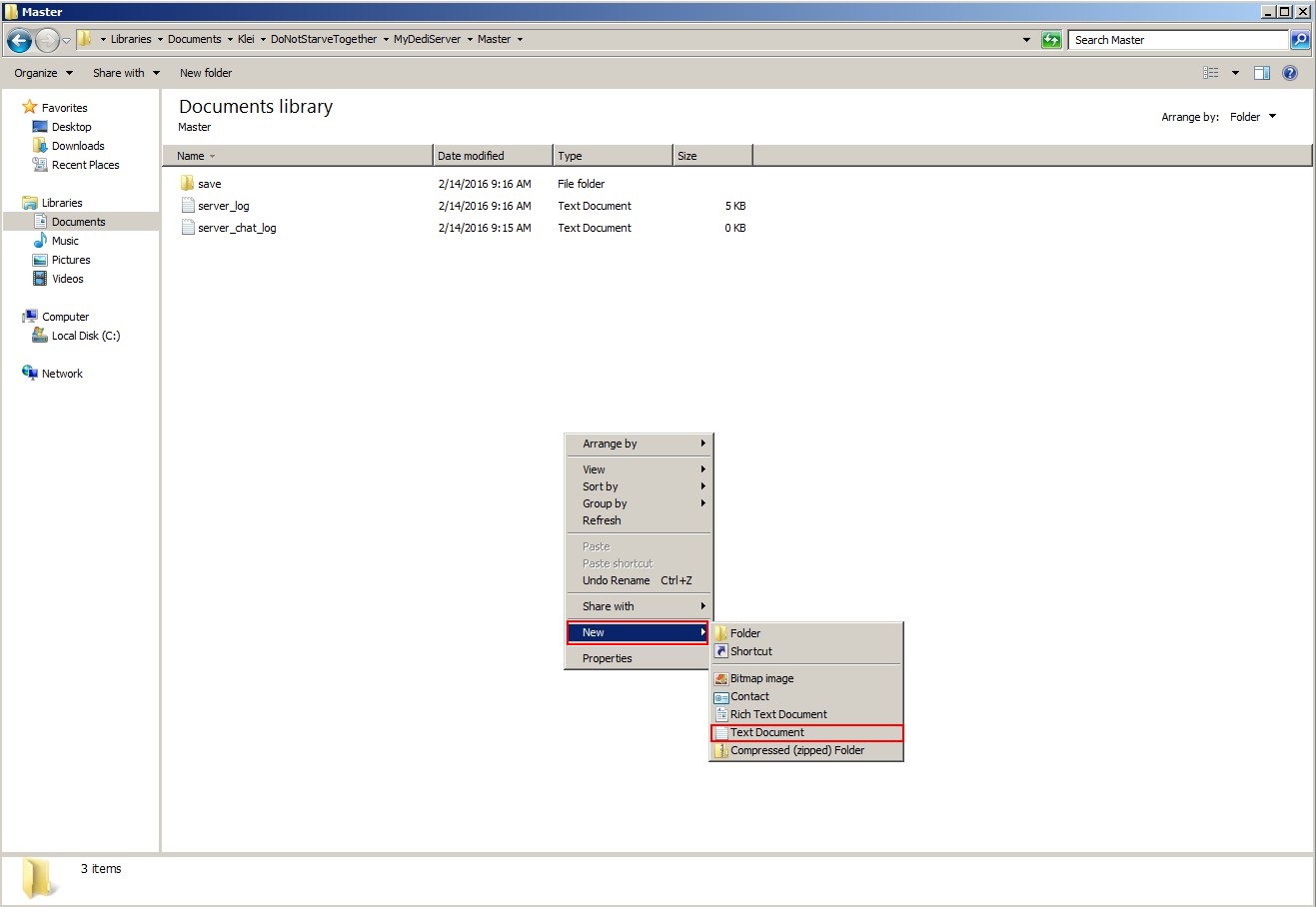
Task: Select Favorites star icon in navigation pane
Action: (x=30, y=107)
